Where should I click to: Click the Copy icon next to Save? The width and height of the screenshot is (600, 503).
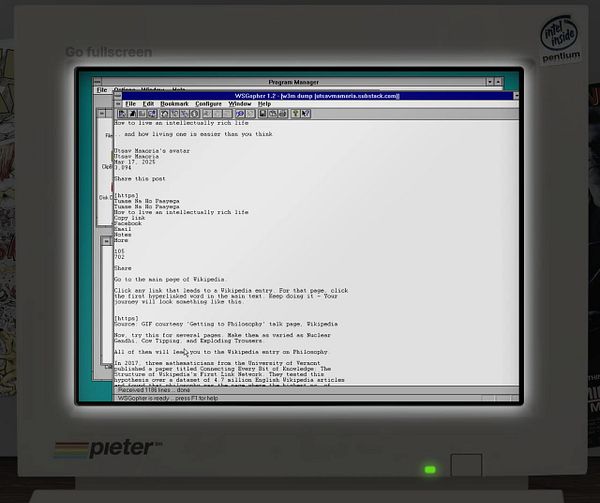[x=272, y=114]
